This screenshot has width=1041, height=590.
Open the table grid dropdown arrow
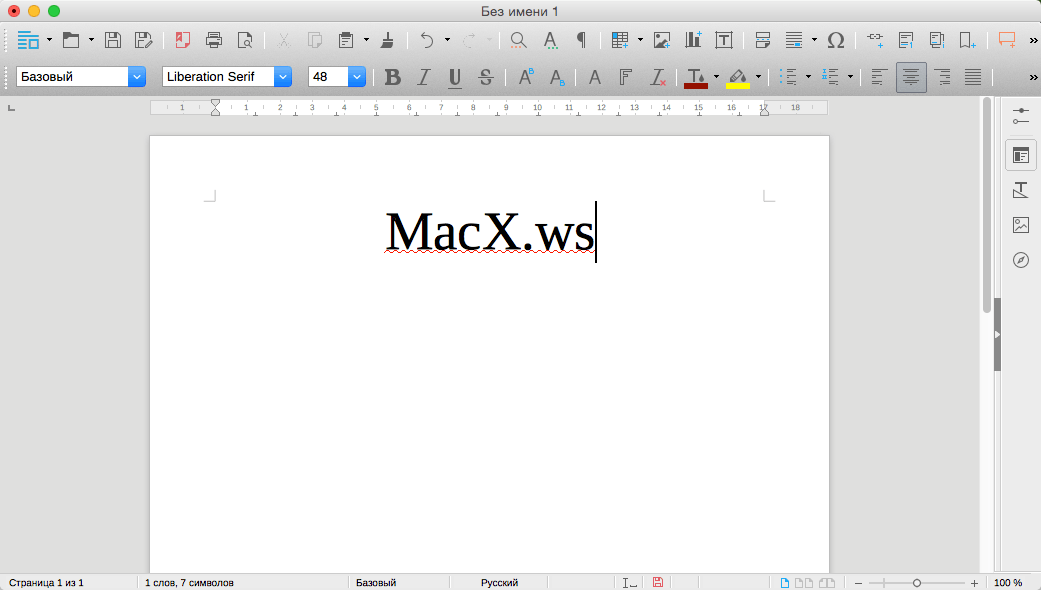pos(640,40)
